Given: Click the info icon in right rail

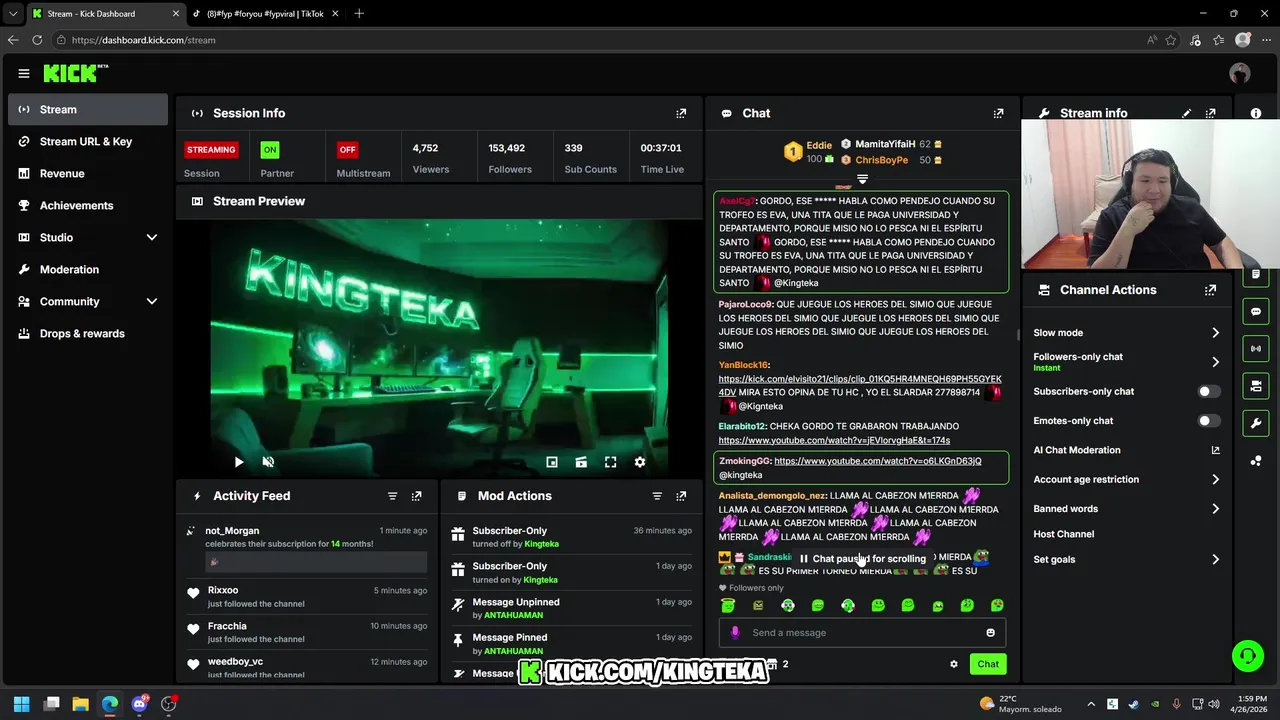Looking at the screenshot, I should point(1256,113).
